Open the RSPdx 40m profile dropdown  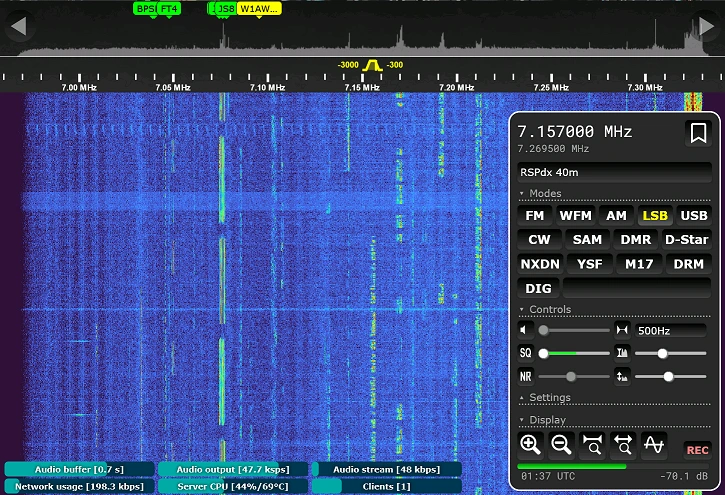tap(614, 172)
